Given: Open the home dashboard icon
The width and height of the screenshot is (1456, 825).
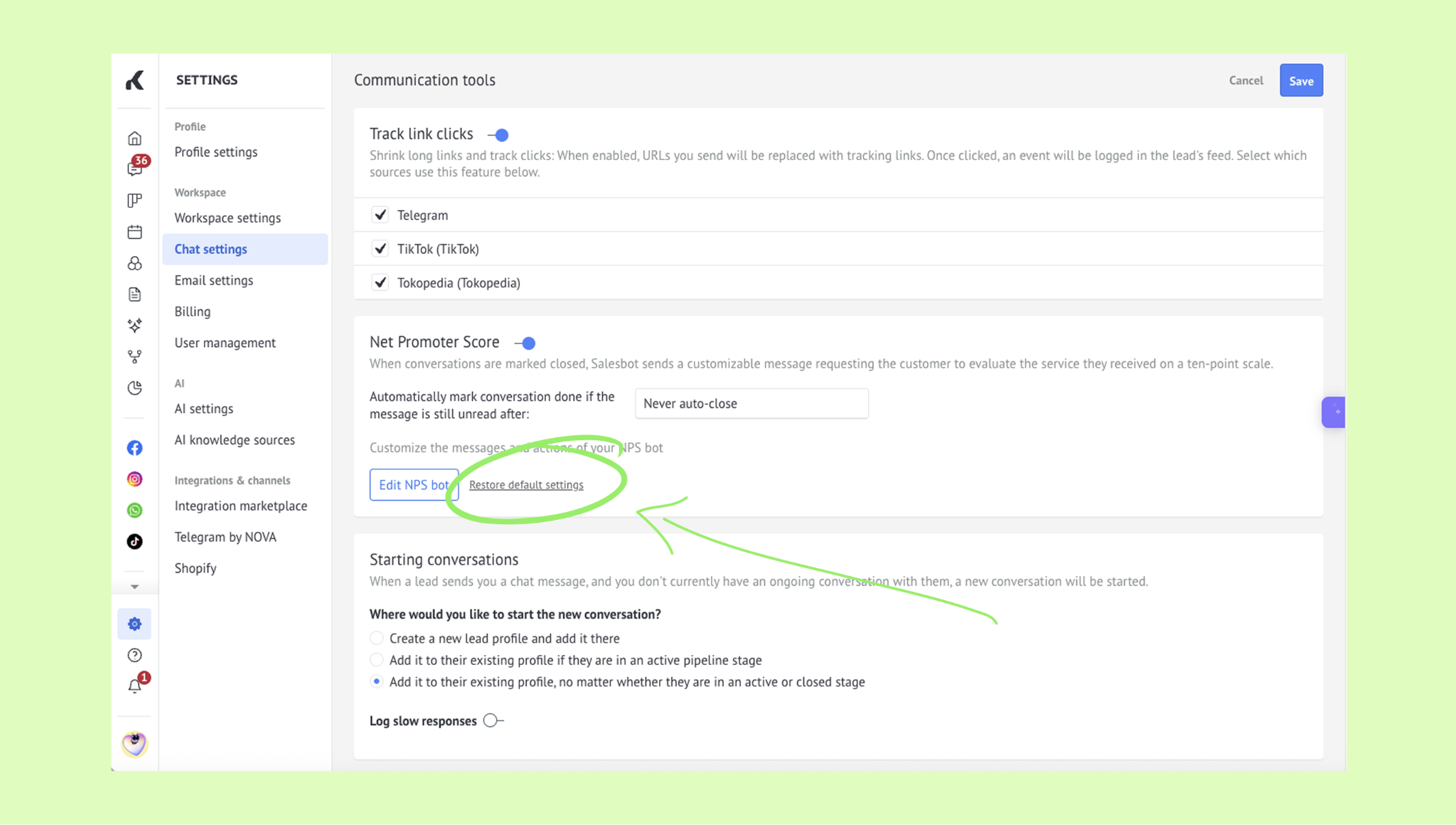Looking at the screenshot, I should pos(134,138).
